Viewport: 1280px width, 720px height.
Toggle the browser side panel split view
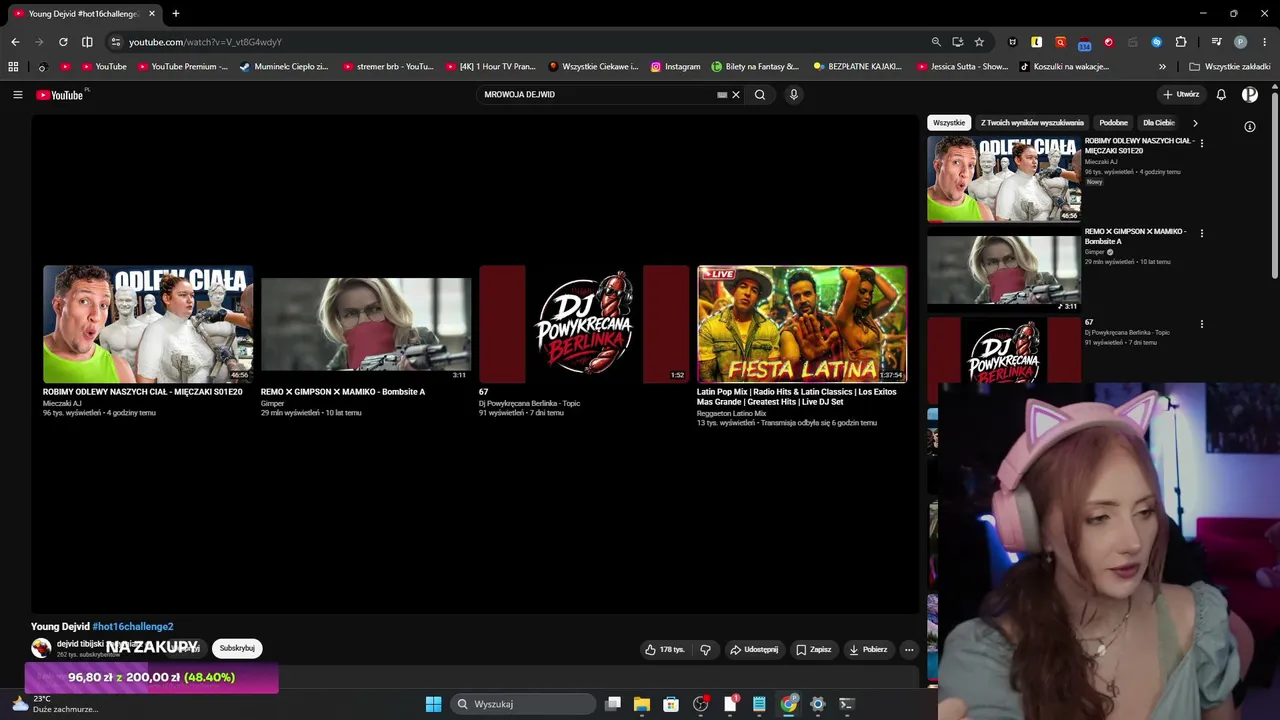87,42
